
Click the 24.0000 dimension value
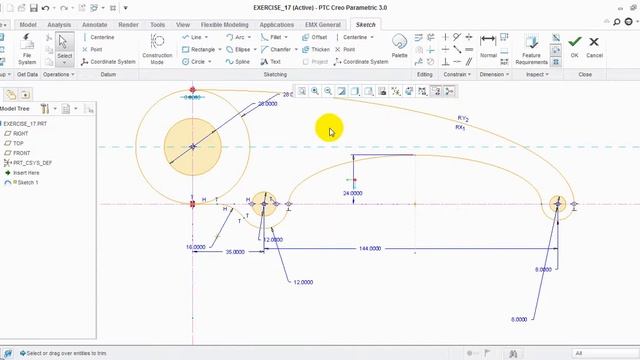pyautogui.click(x=353, y=193)
